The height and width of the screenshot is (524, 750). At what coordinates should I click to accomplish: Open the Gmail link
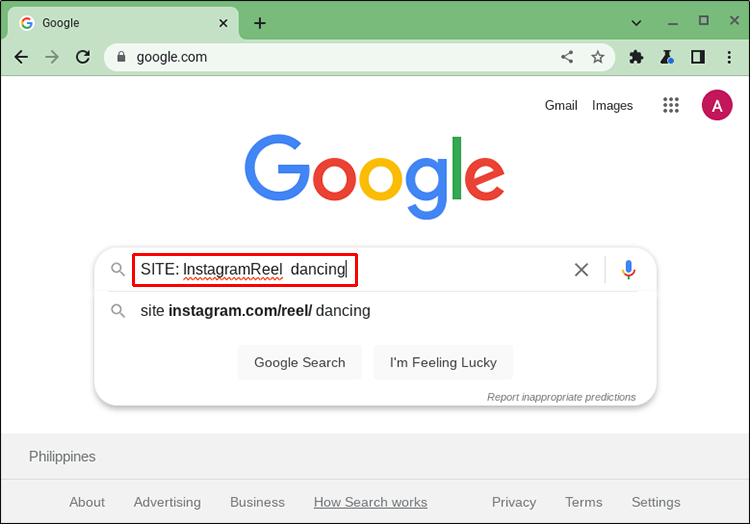(561, 105)
